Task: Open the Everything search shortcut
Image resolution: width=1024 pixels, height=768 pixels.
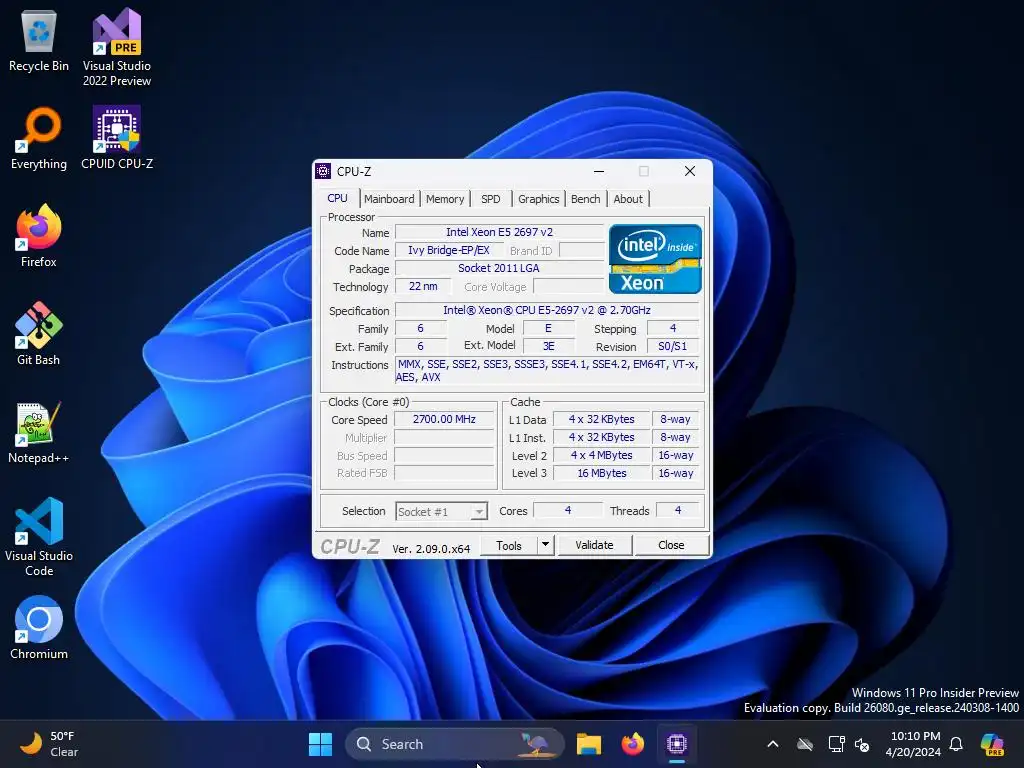Action: (x=39, y=138)
